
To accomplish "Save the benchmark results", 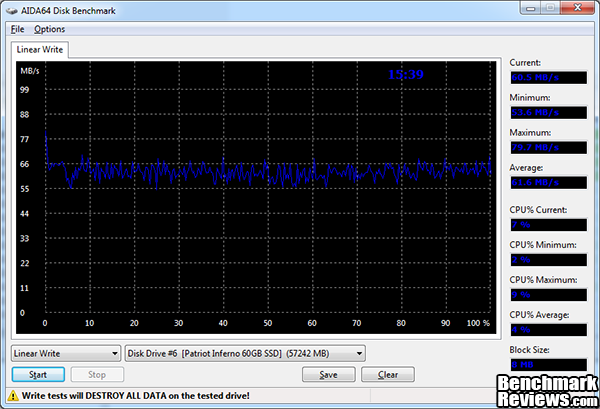I will 328,375.
